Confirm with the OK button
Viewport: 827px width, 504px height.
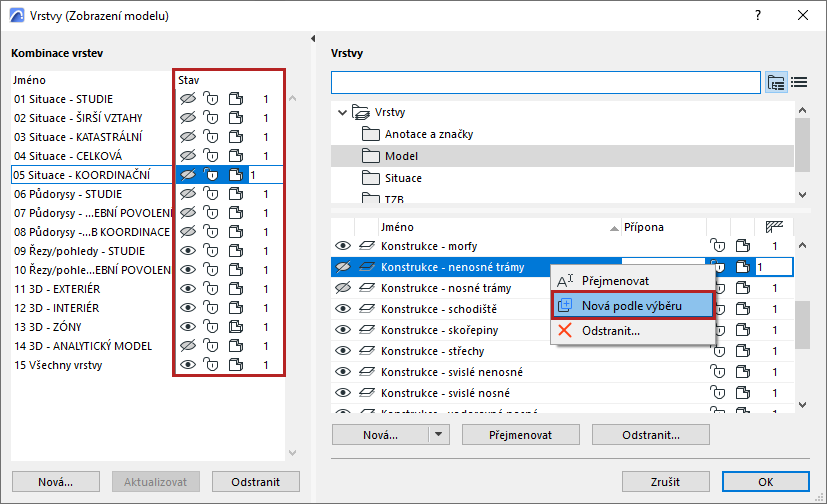(766, 482)
